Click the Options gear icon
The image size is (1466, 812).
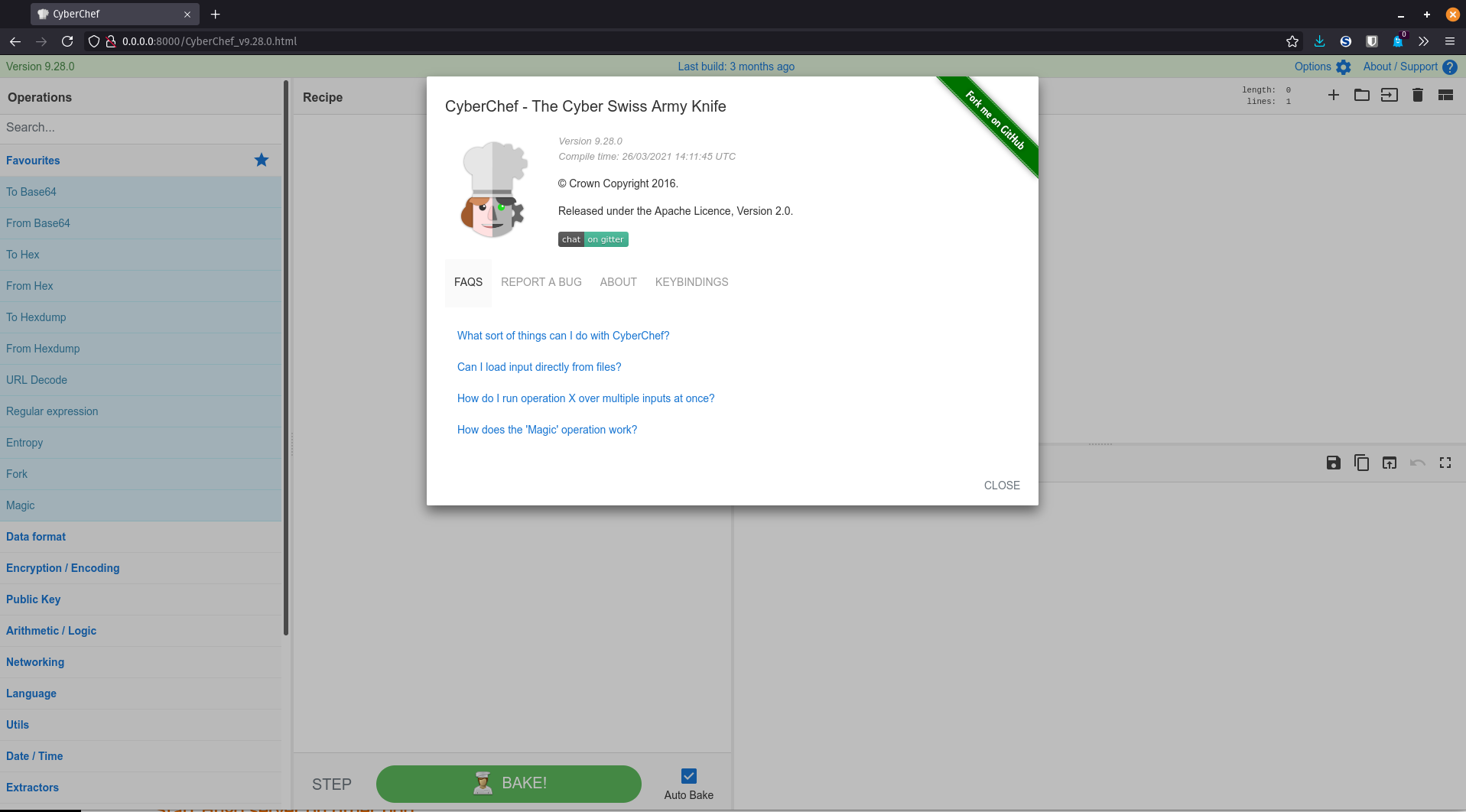pyautogui.click(x=1343, y=67)
